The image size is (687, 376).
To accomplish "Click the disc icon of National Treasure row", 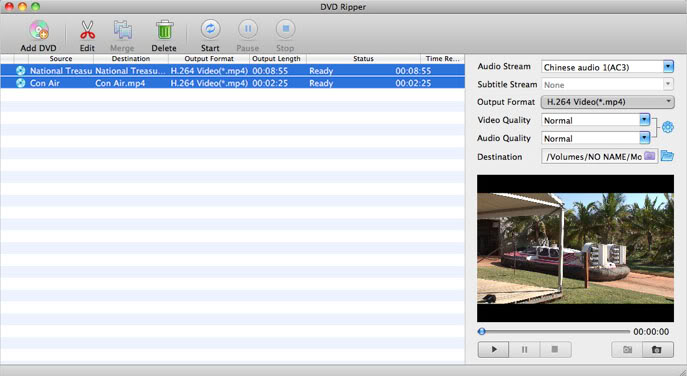I will [x=21, y=71].
